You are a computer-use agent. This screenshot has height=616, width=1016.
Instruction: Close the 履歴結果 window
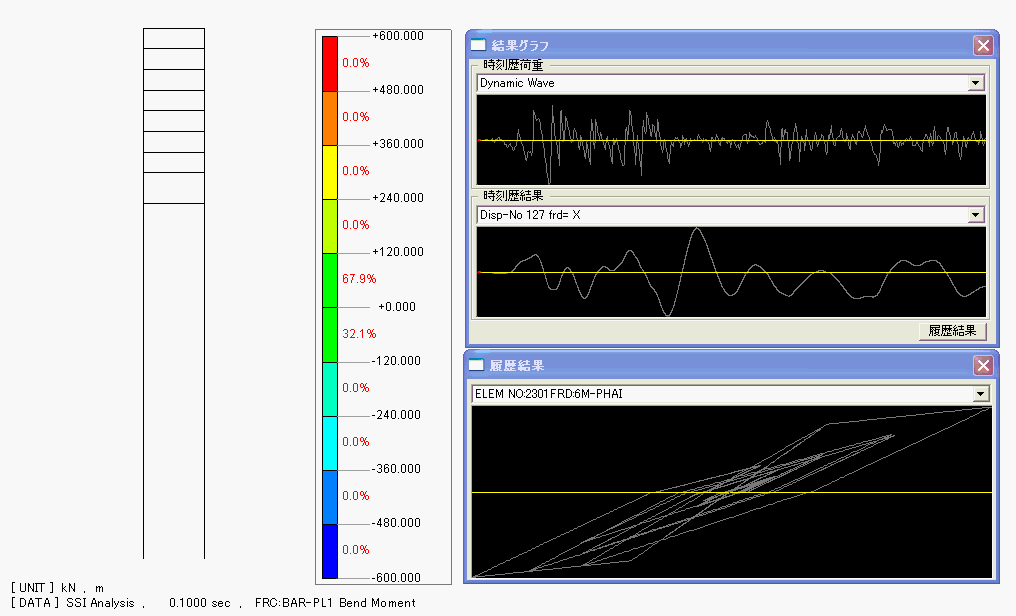[x=983, y=365]
